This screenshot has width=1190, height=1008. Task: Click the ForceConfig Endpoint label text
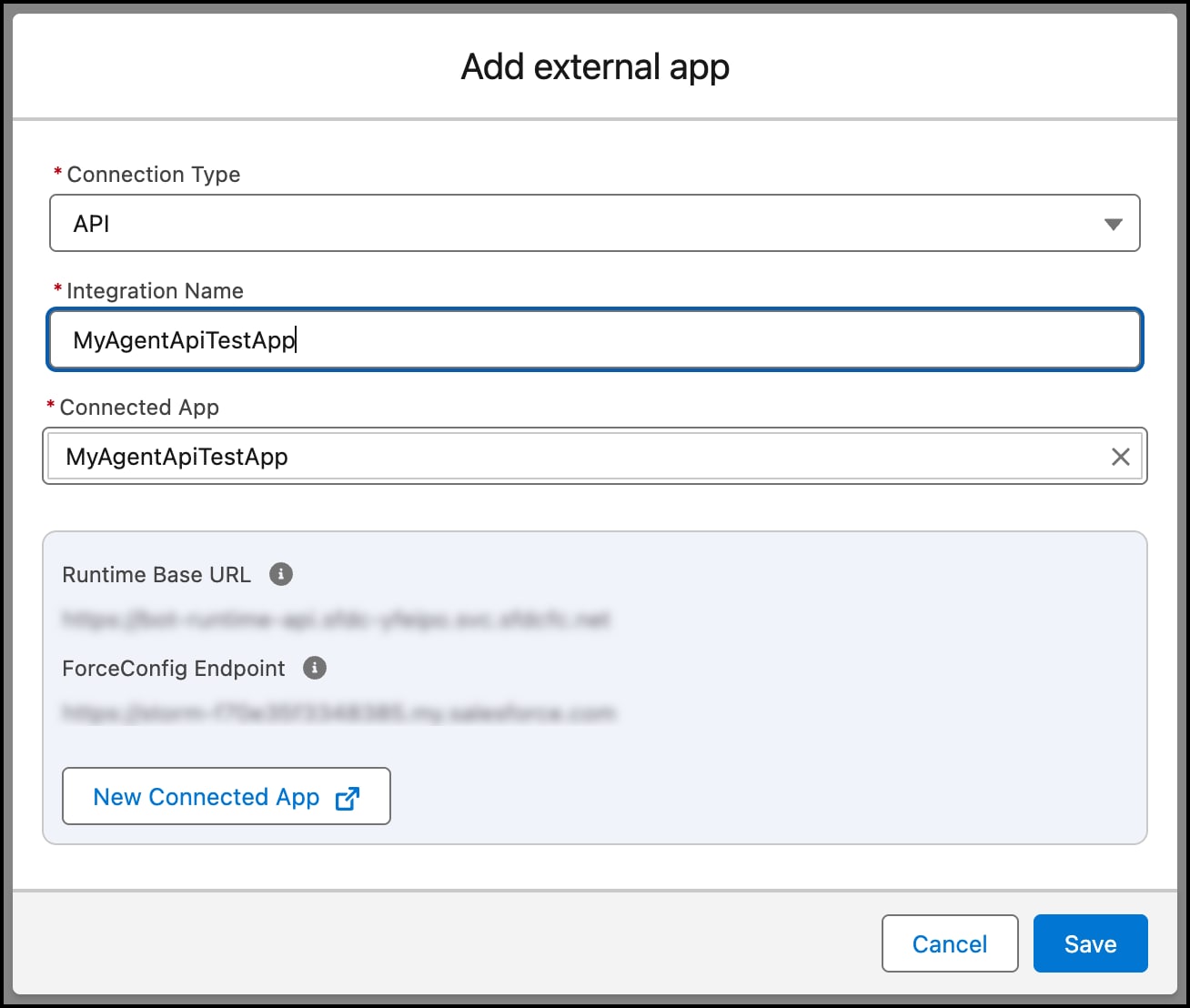click(x=174, y=669)
